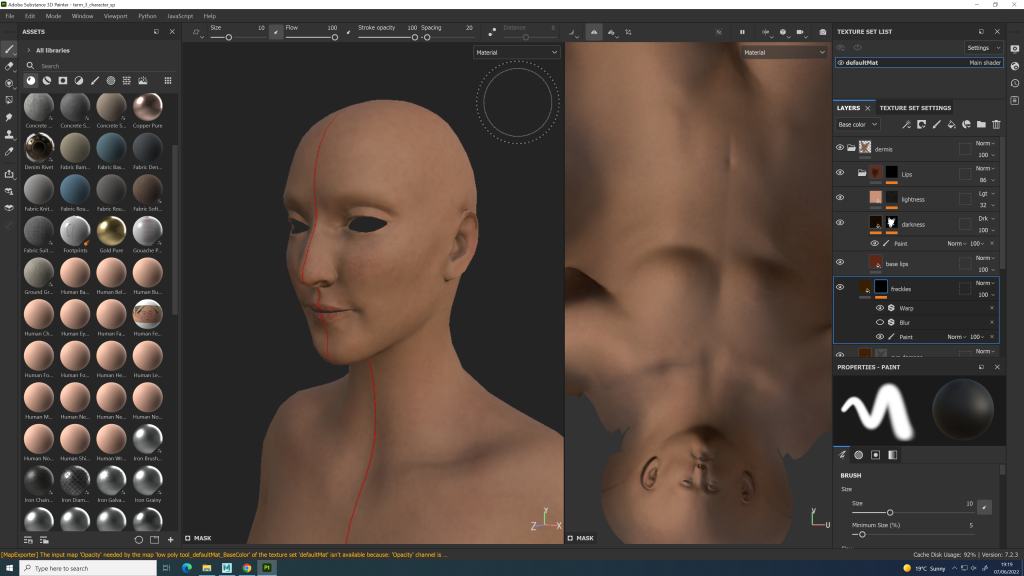
Task: Delete selected layer with trash icon
Action: click(x=996, y=124)
